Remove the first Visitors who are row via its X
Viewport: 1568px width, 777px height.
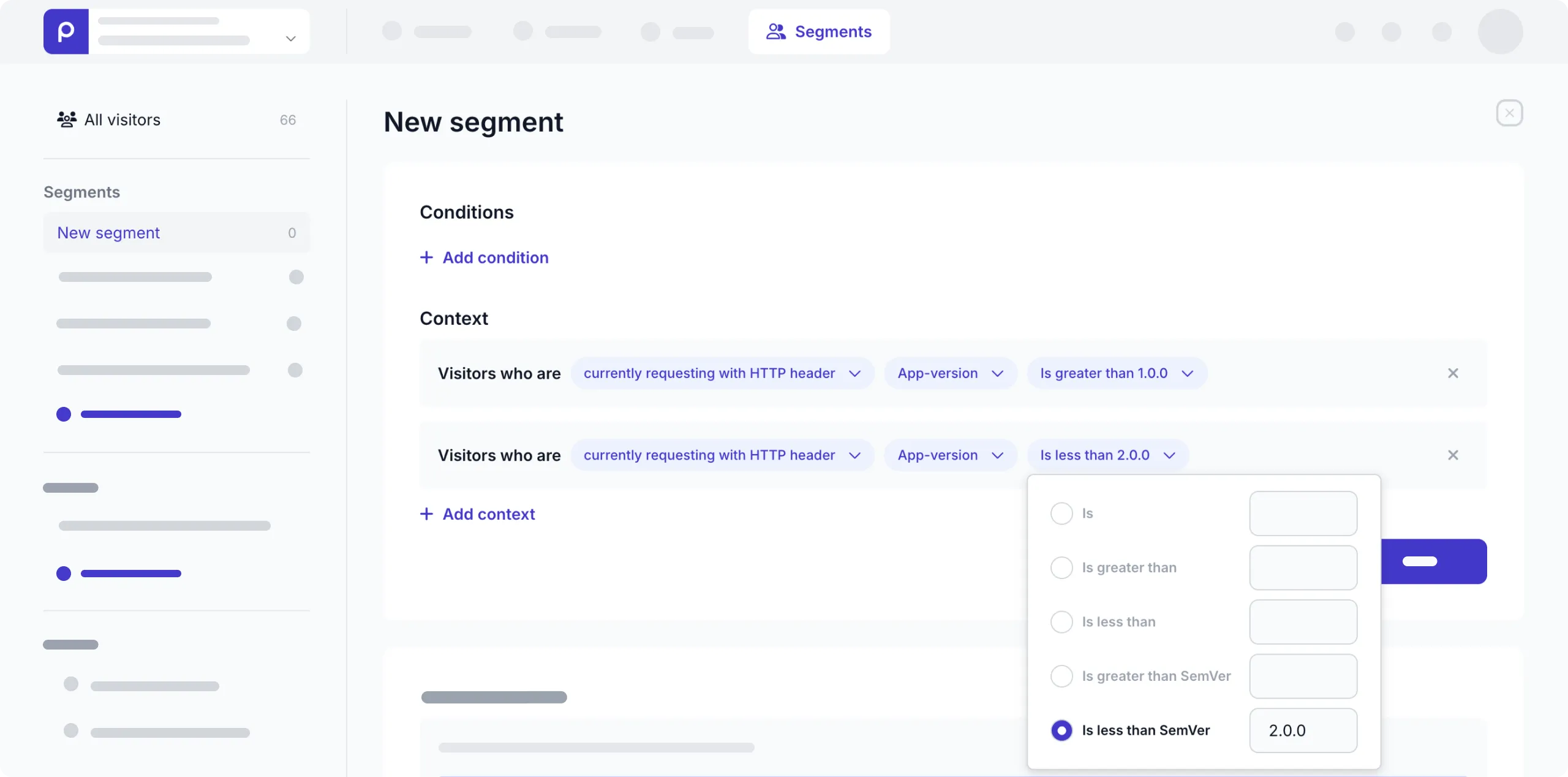(1453, 373)
